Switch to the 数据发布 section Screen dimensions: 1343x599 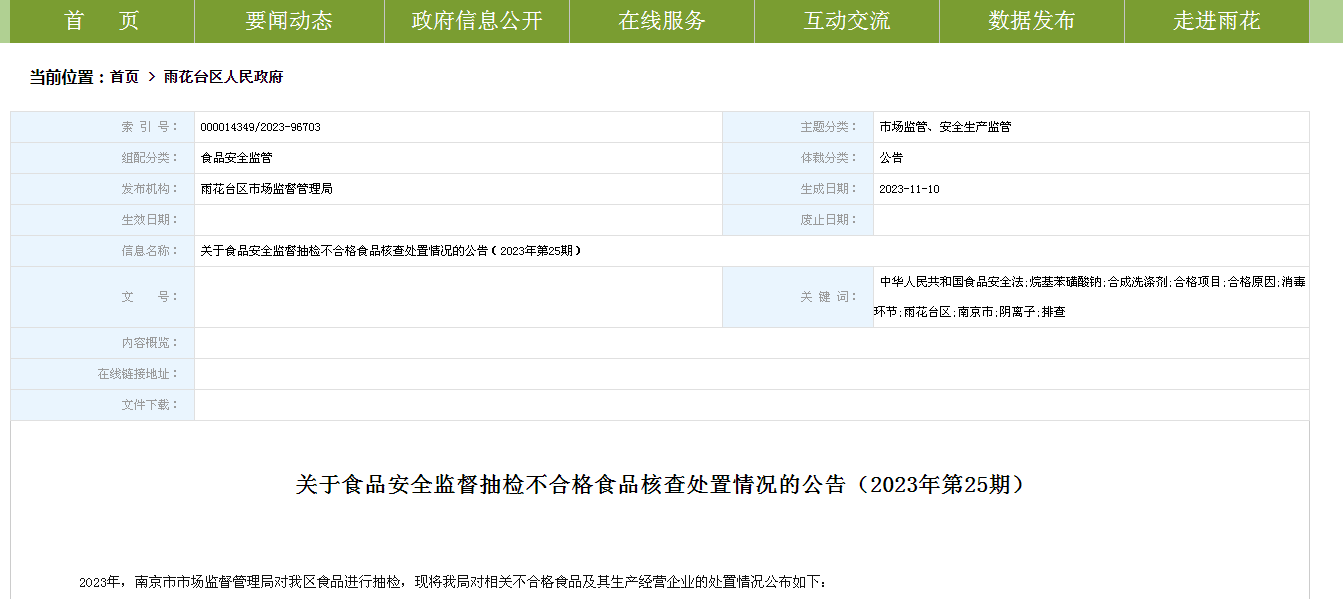1032,21
